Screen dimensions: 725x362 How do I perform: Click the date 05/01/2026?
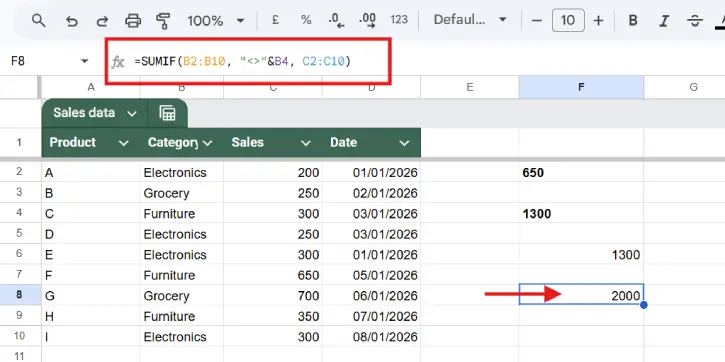[x=371, y=275]
